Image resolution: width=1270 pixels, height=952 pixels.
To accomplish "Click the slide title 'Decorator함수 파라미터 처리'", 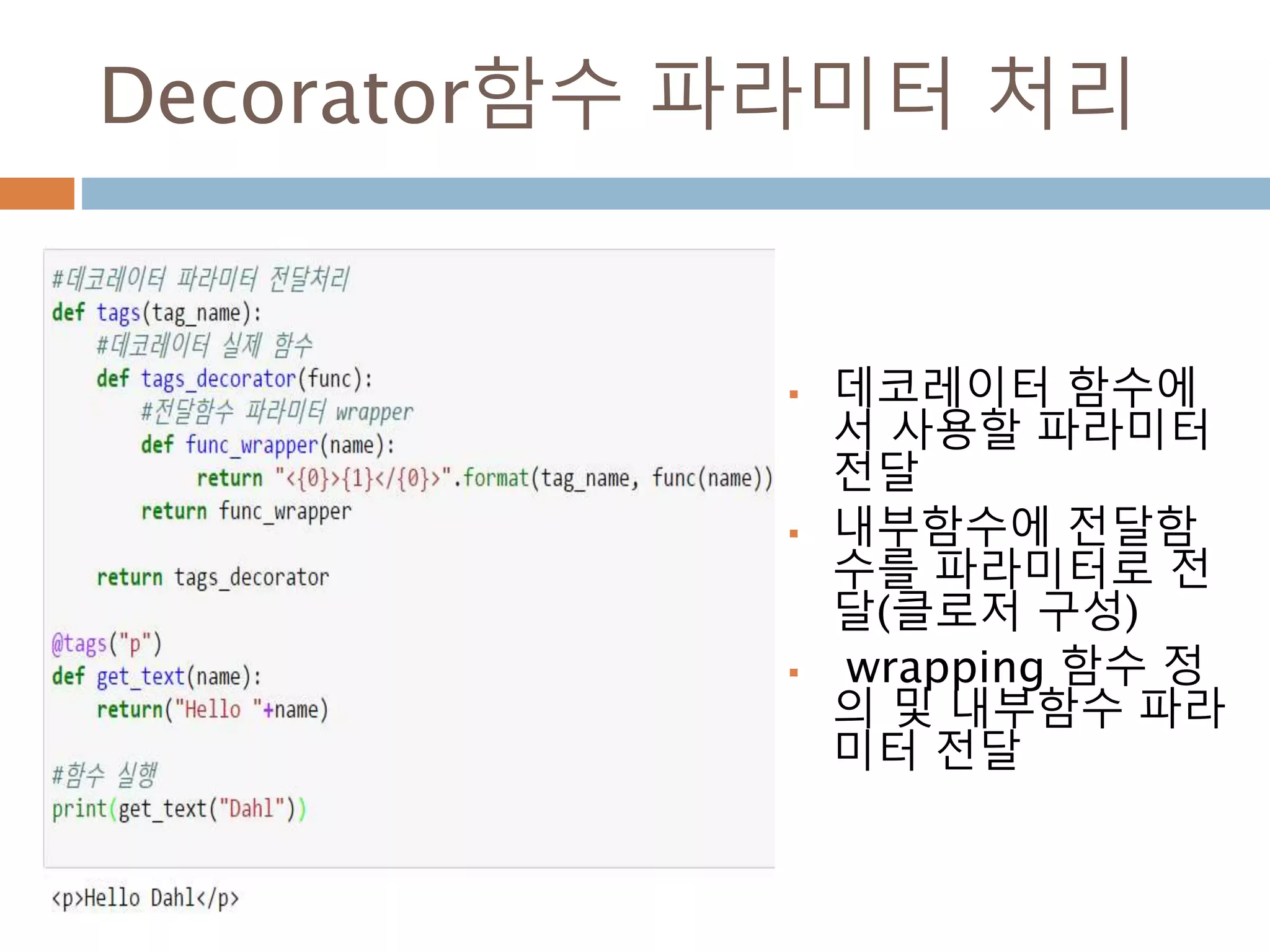I will click(x=617, y=94).
